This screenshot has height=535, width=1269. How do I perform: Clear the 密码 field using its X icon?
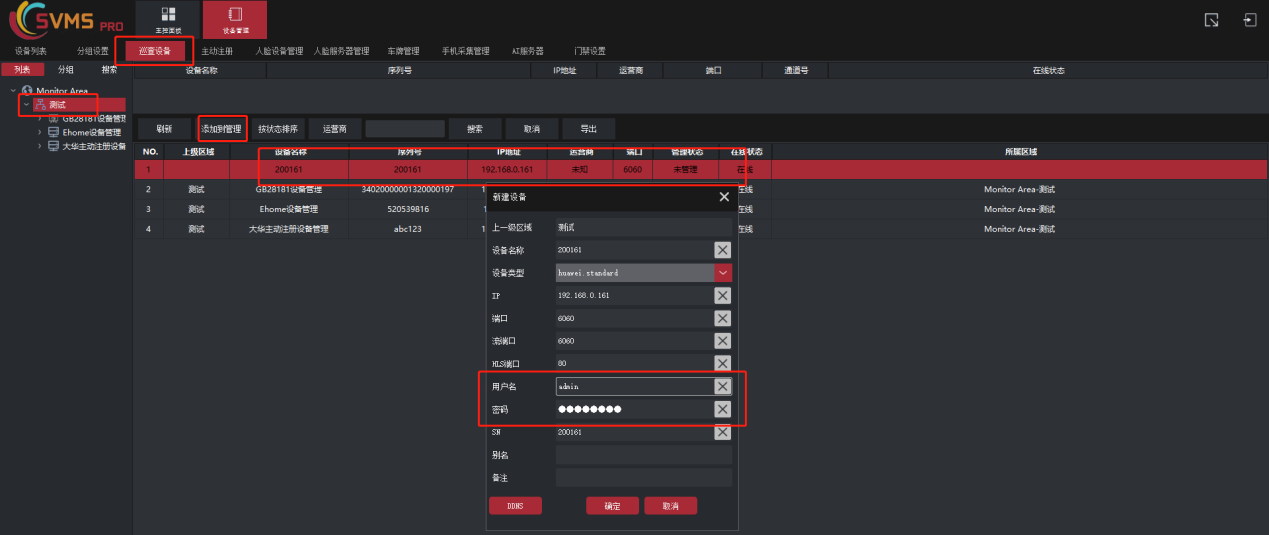pyautogui.click(x=722, y=409)
